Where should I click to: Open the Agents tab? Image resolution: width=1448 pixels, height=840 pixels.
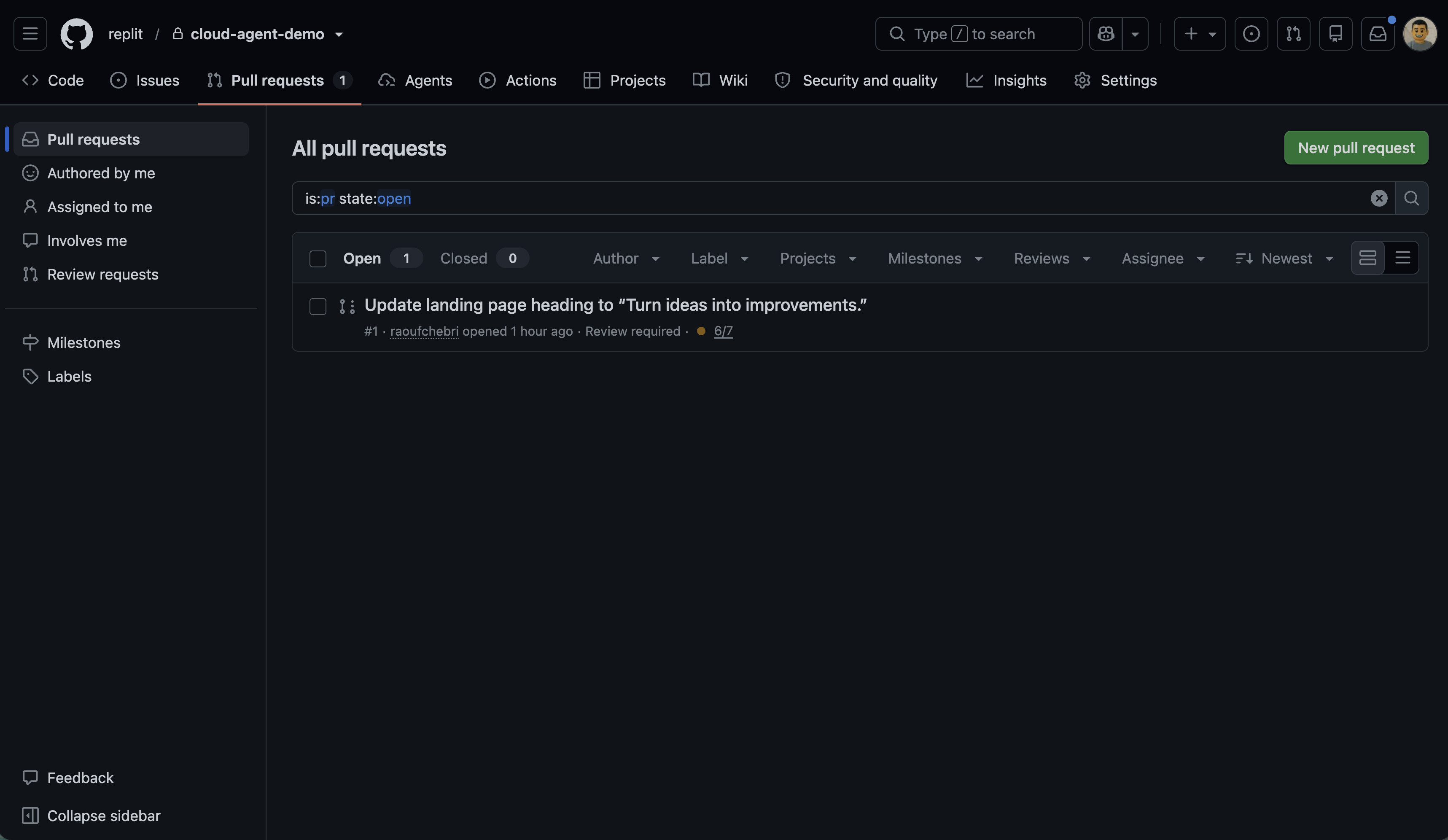click(x=415, y=81)
